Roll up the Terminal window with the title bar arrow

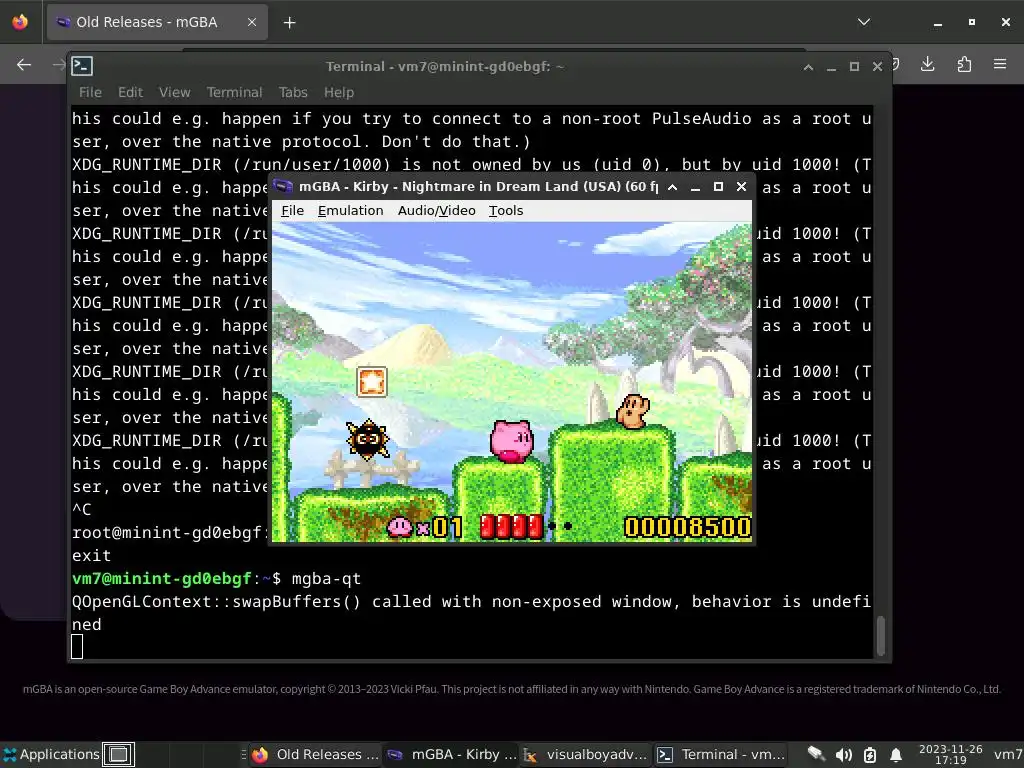[808, 67]
